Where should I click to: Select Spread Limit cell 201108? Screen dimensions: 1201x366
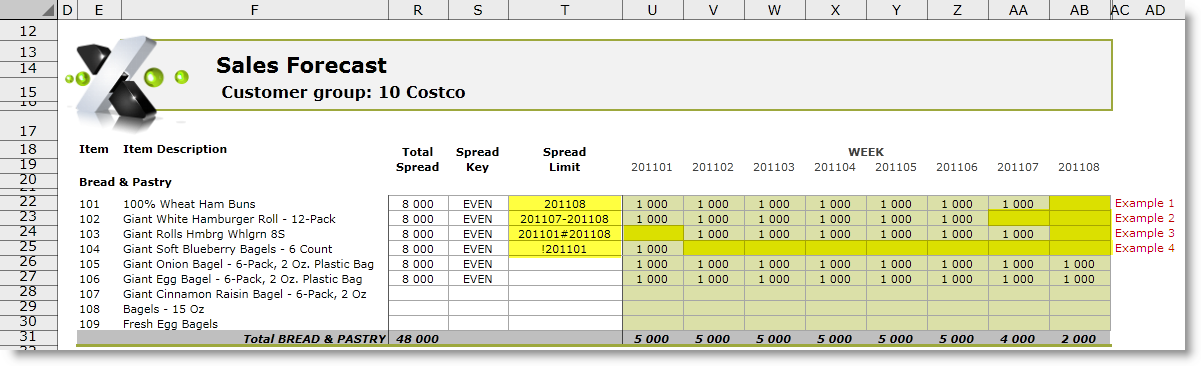click(565, 203)
